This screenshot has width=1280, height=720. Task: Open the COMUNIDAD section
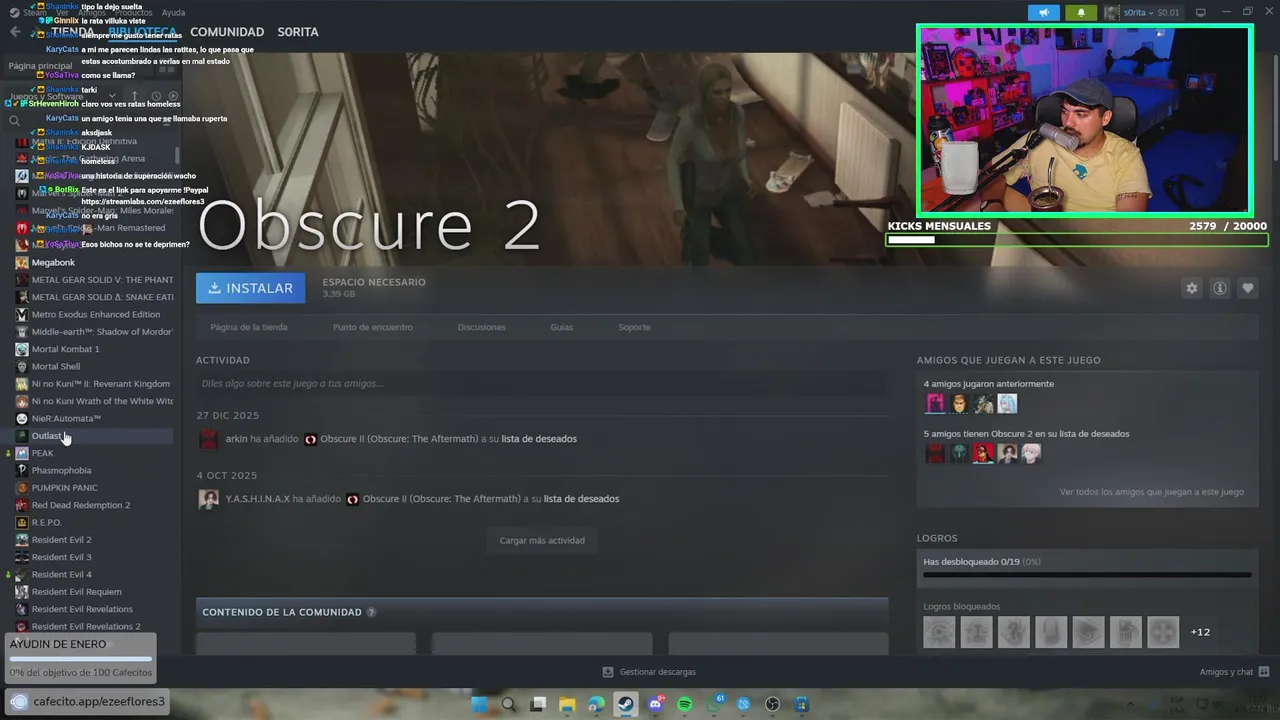coord(227,32)
